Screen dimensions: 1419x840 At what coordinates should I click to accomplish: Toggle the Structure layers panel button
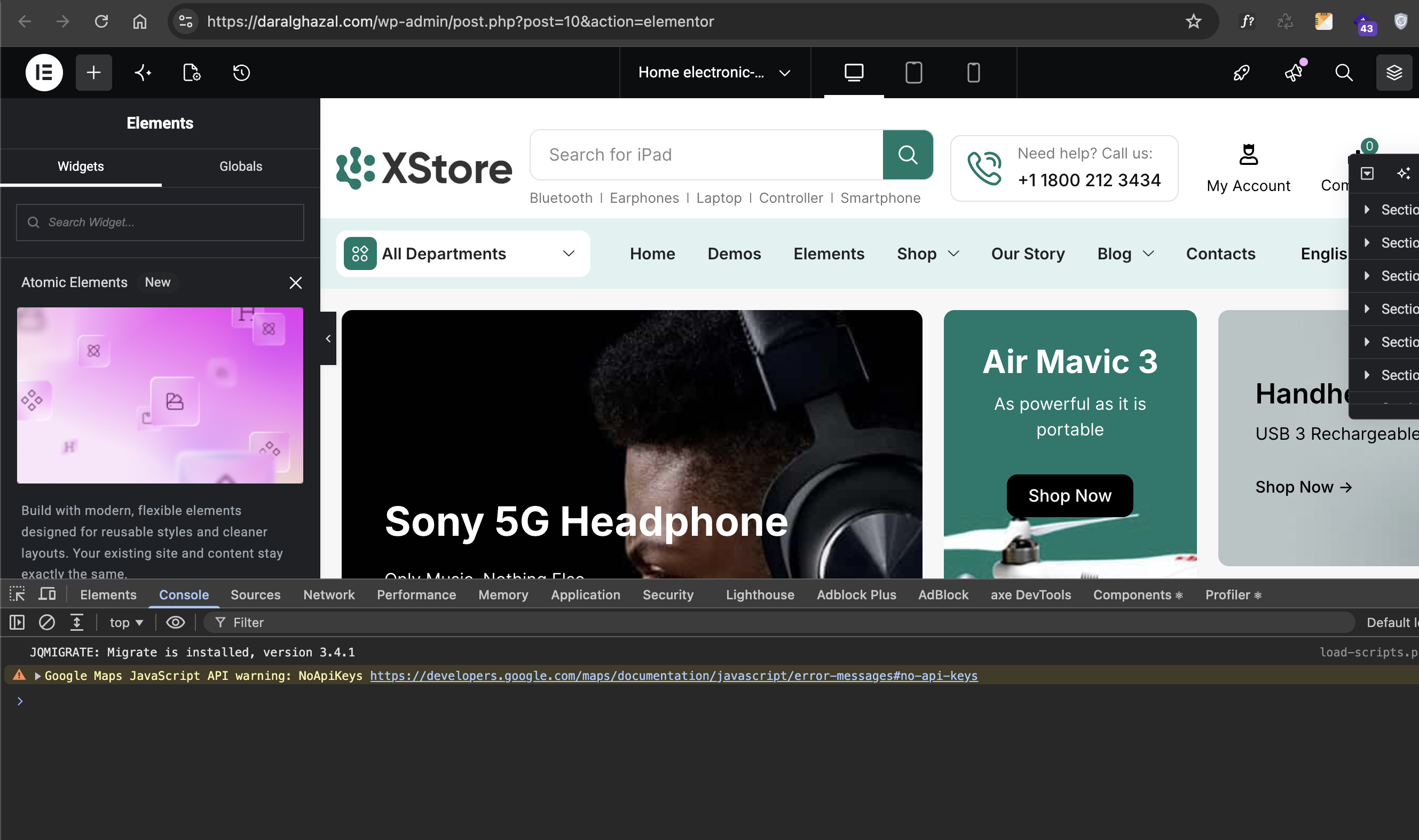pos(1394,73)
